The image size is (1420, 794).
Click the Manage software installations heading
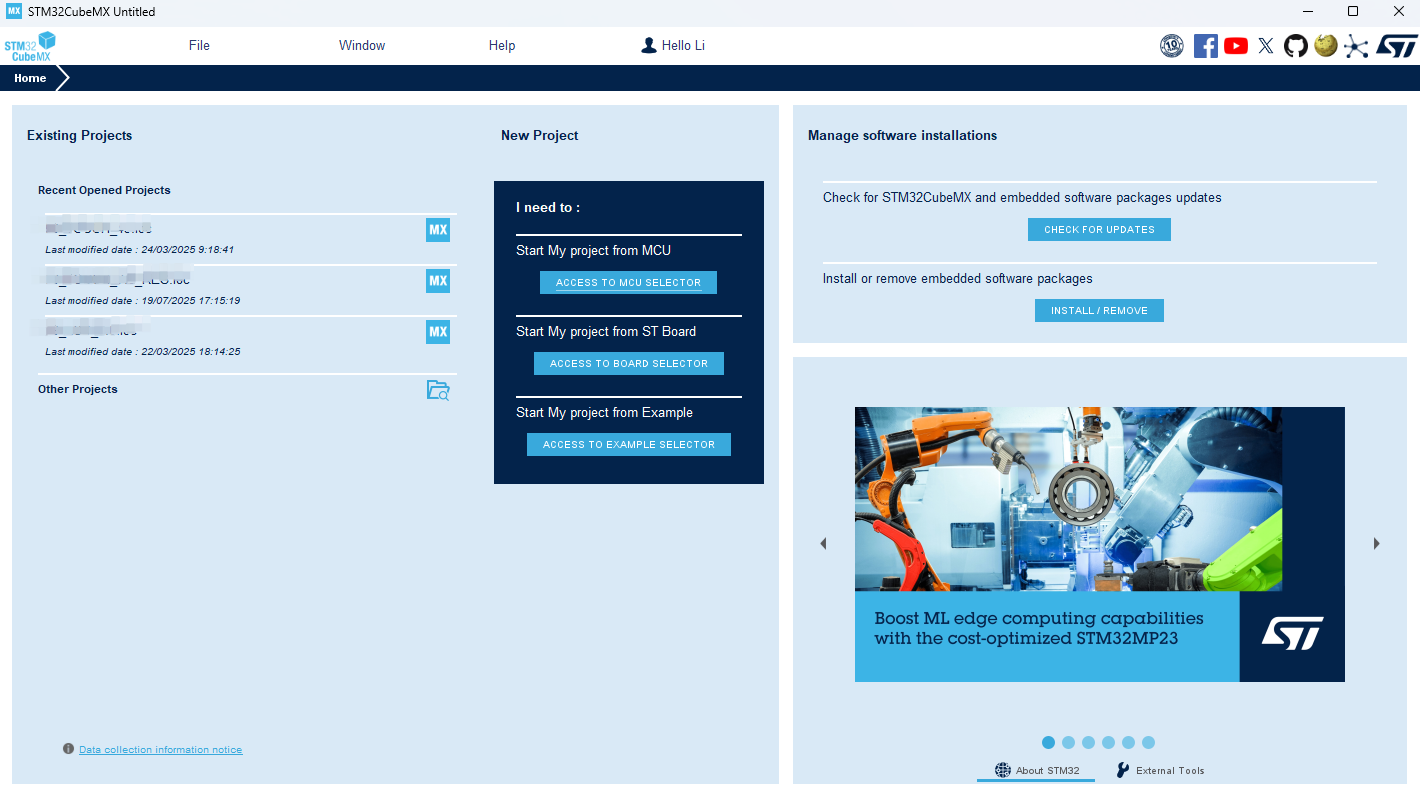[x=902, y=135]
